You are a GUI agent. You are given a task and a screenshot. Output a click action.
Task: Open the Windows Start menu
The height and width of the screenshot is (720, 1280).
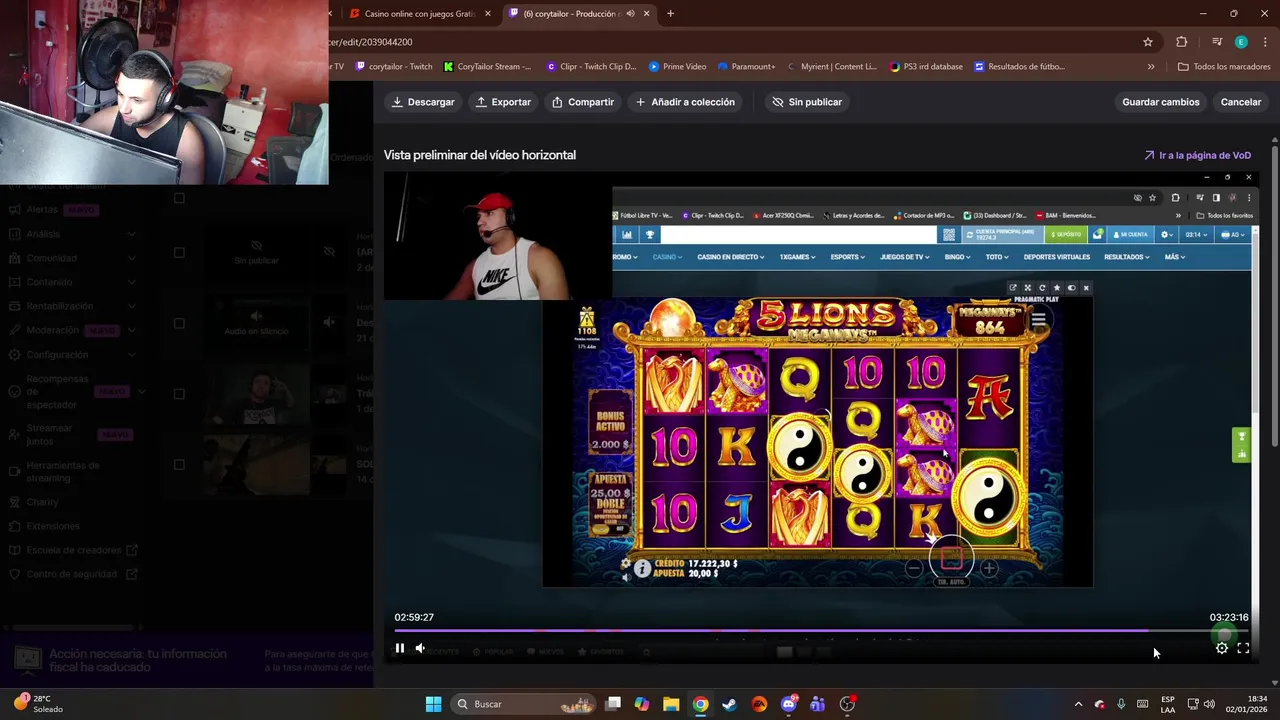click(433, 704)
